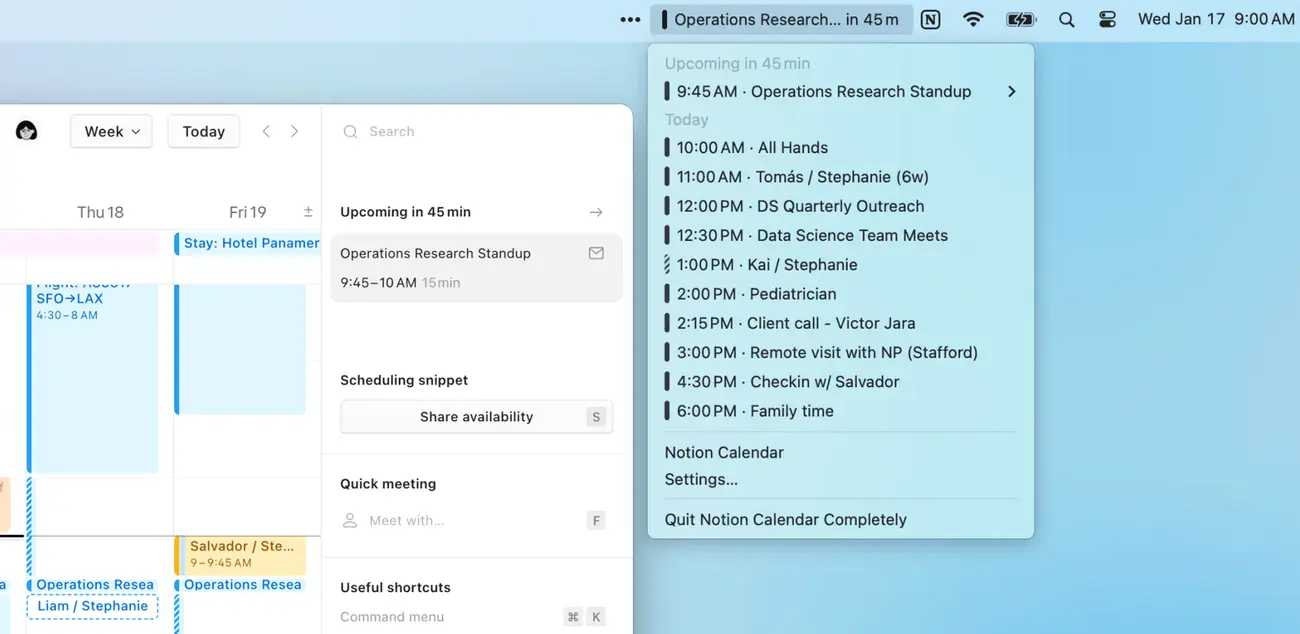The image size is (1300, 634).
Task: Click the Share availability button
Action: click(476, 416)
